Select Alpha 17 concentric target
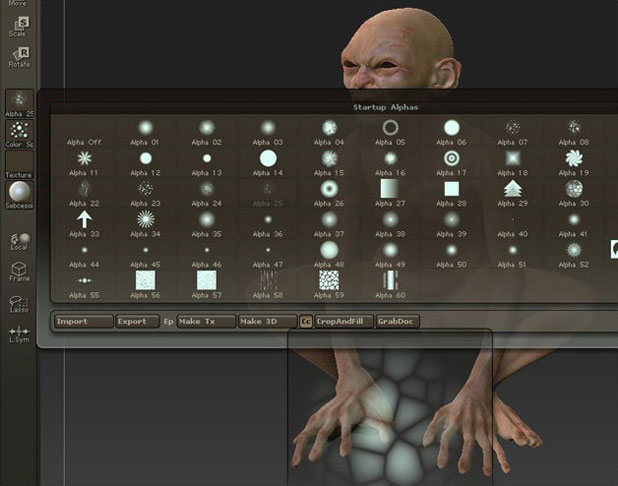 click(x=451, y=164)
